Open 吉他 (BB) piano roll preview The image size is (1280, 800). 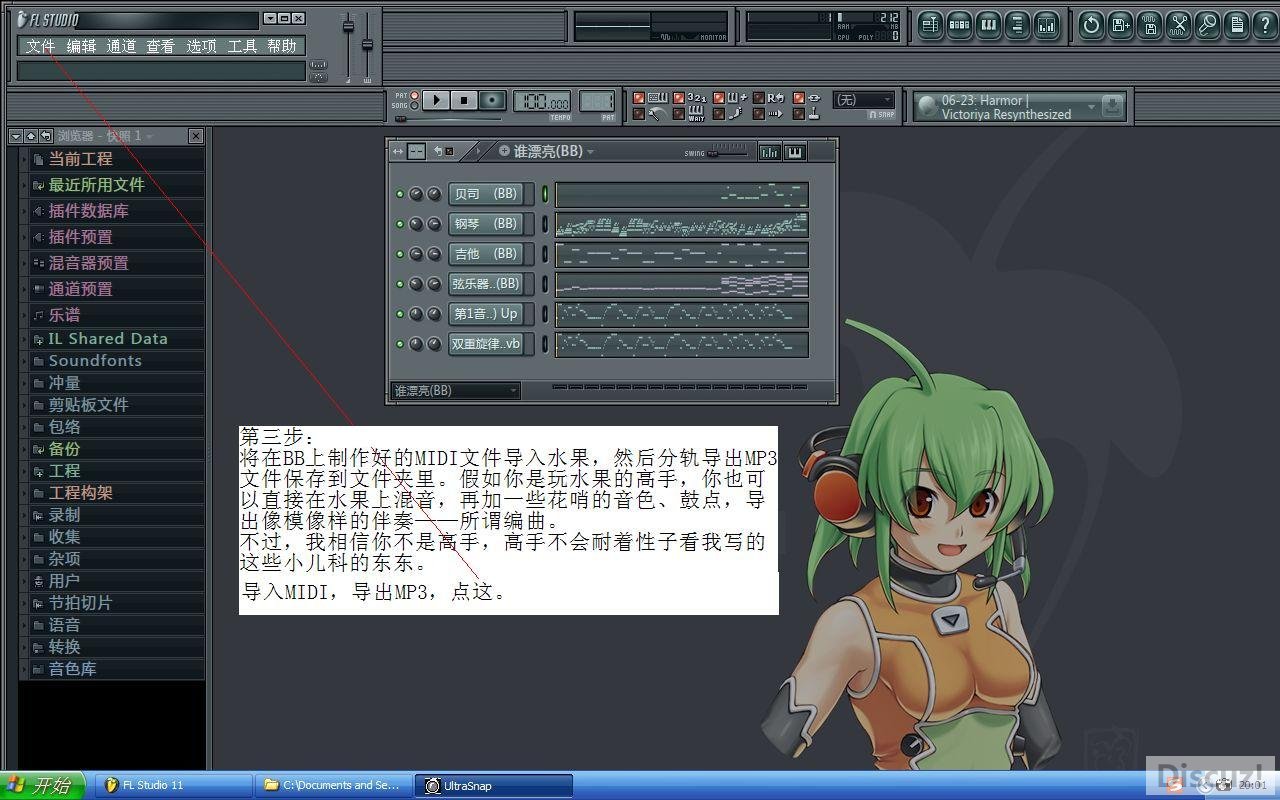pos(682,254)
